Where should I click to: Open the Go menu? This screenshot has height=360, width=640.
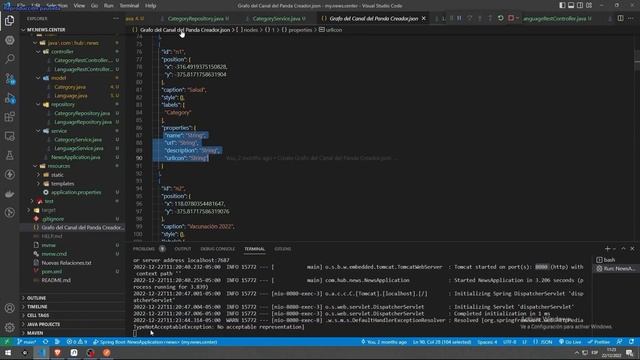94,6
